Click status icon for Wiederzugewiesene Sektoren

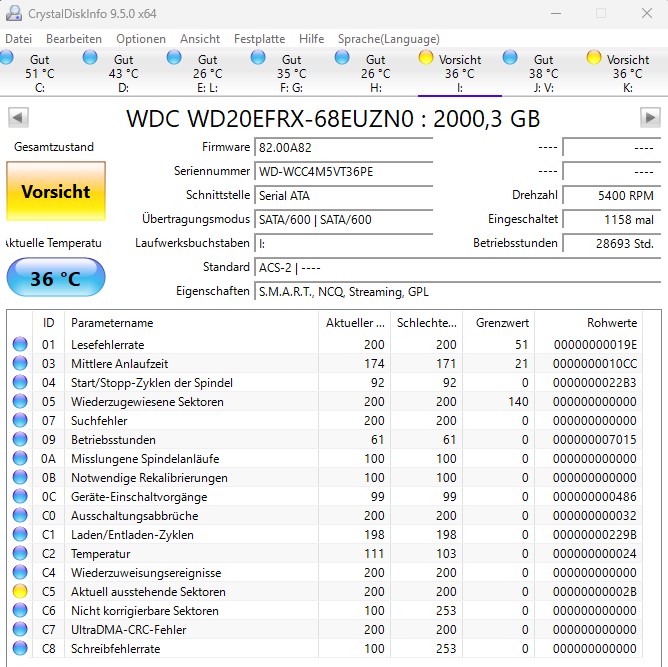coord(20,401)
